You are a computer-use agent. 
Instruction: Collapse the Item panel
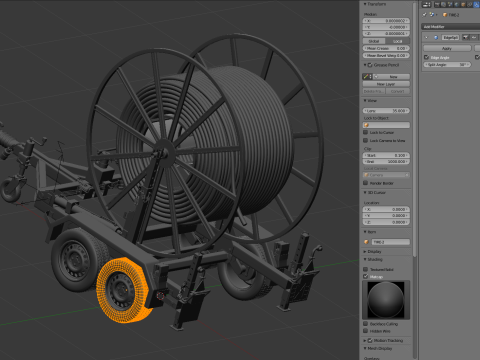365,232
